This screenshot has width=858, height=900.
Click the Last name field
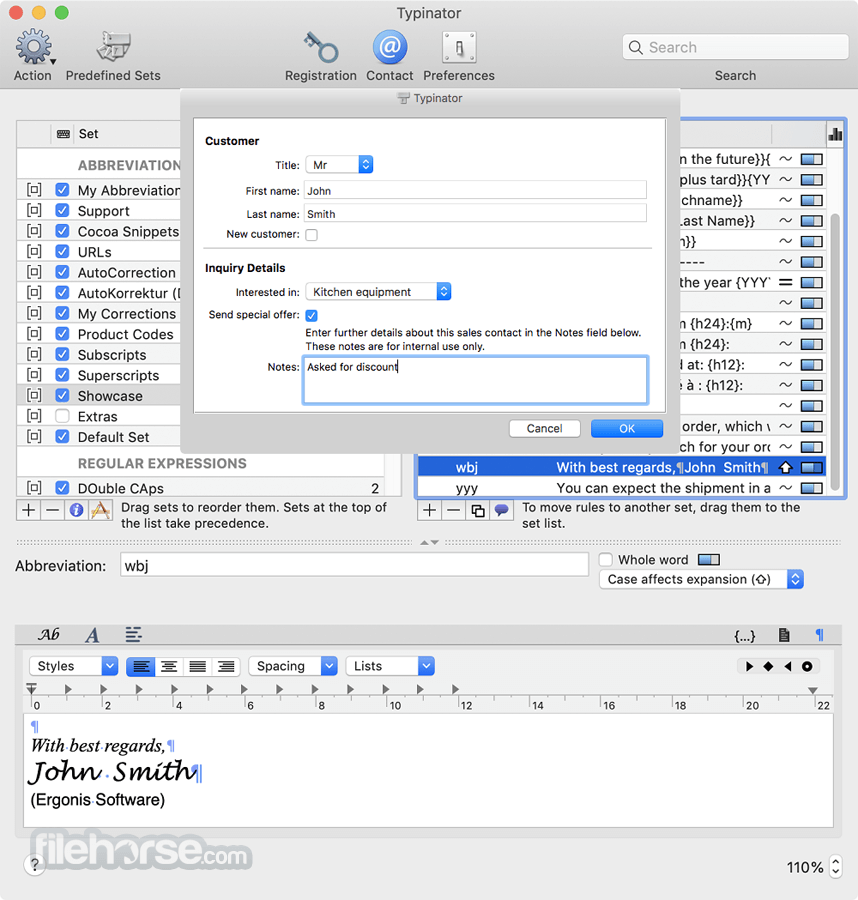(x=475, y=214)
